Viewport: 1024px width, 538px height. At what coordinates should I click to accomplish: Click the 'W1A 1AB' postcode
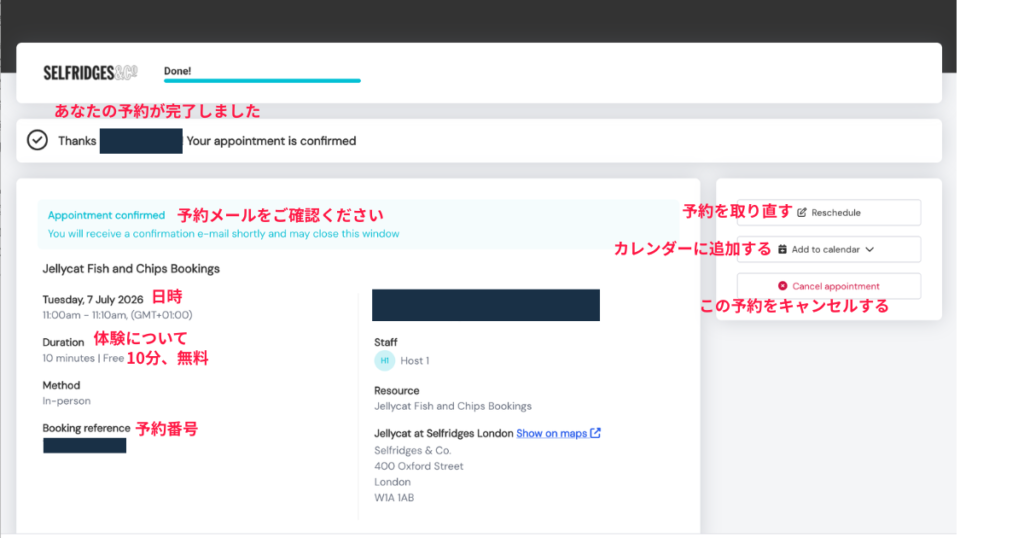[x=394, y=498]
